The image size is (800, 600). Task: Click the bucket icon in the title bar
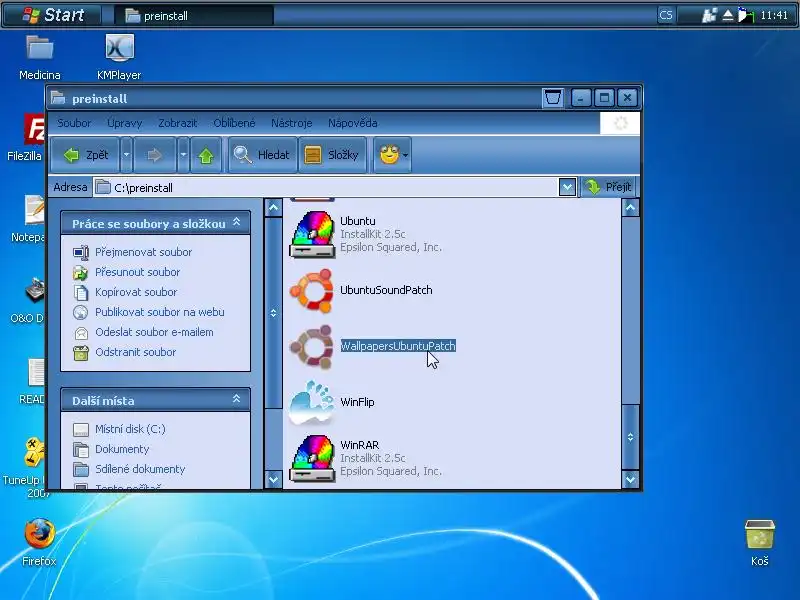click(x=553, y=97)
